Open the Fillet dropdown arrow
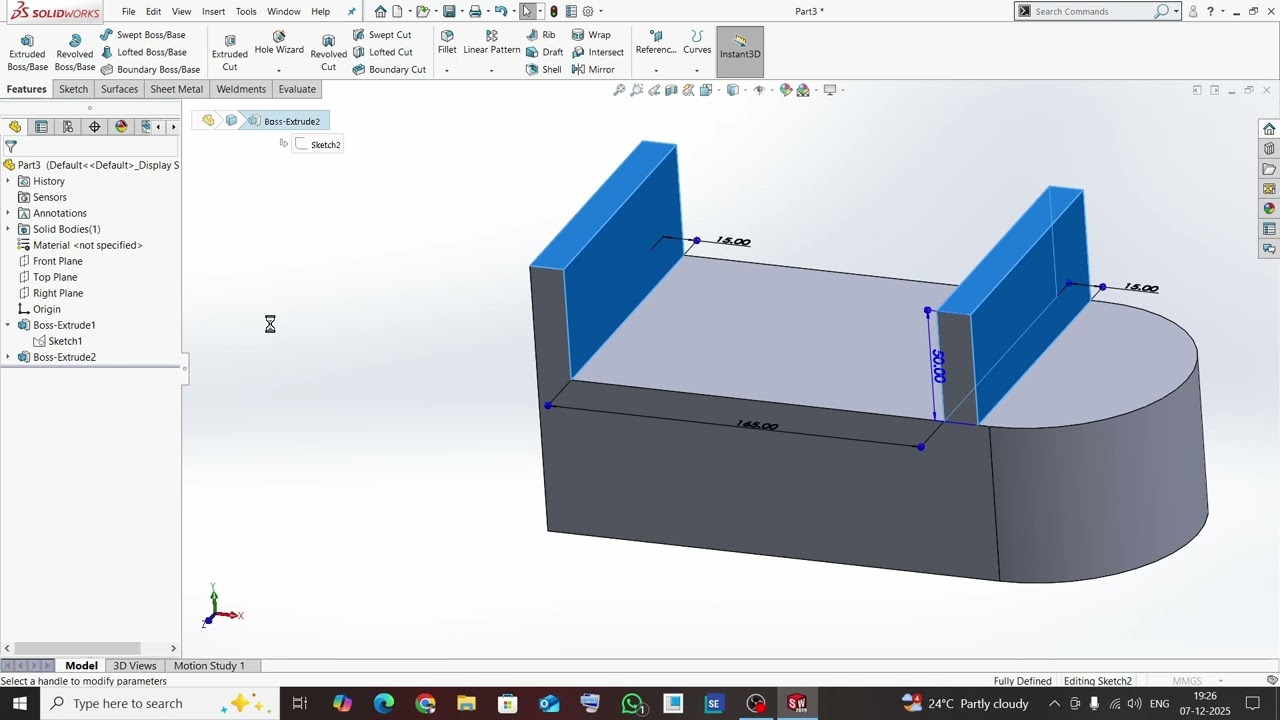1280x720 pixels. pos(447,71)
